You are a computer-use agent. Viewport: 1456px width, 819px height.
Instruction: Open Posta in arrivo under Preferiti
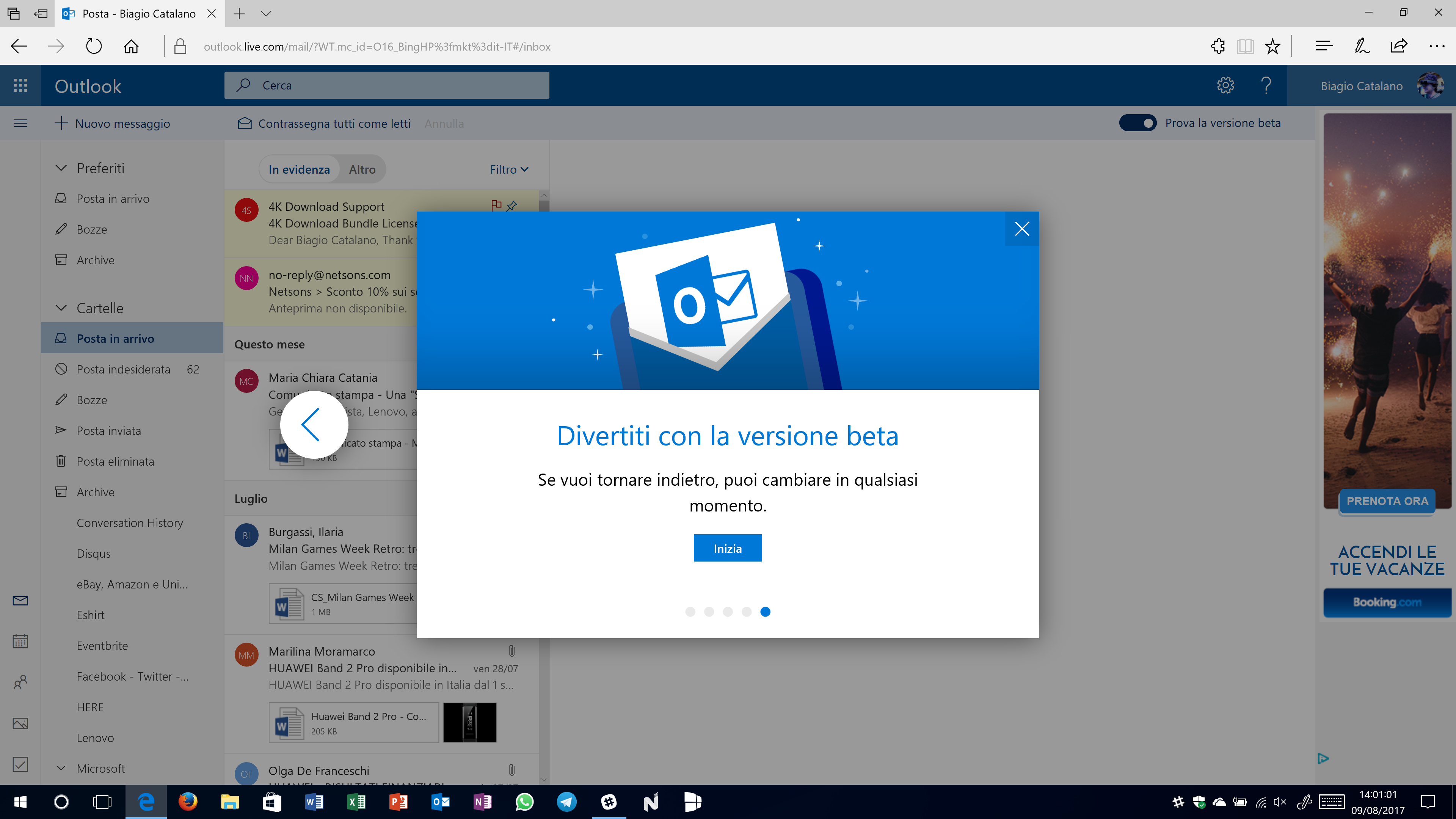point(132,198)
